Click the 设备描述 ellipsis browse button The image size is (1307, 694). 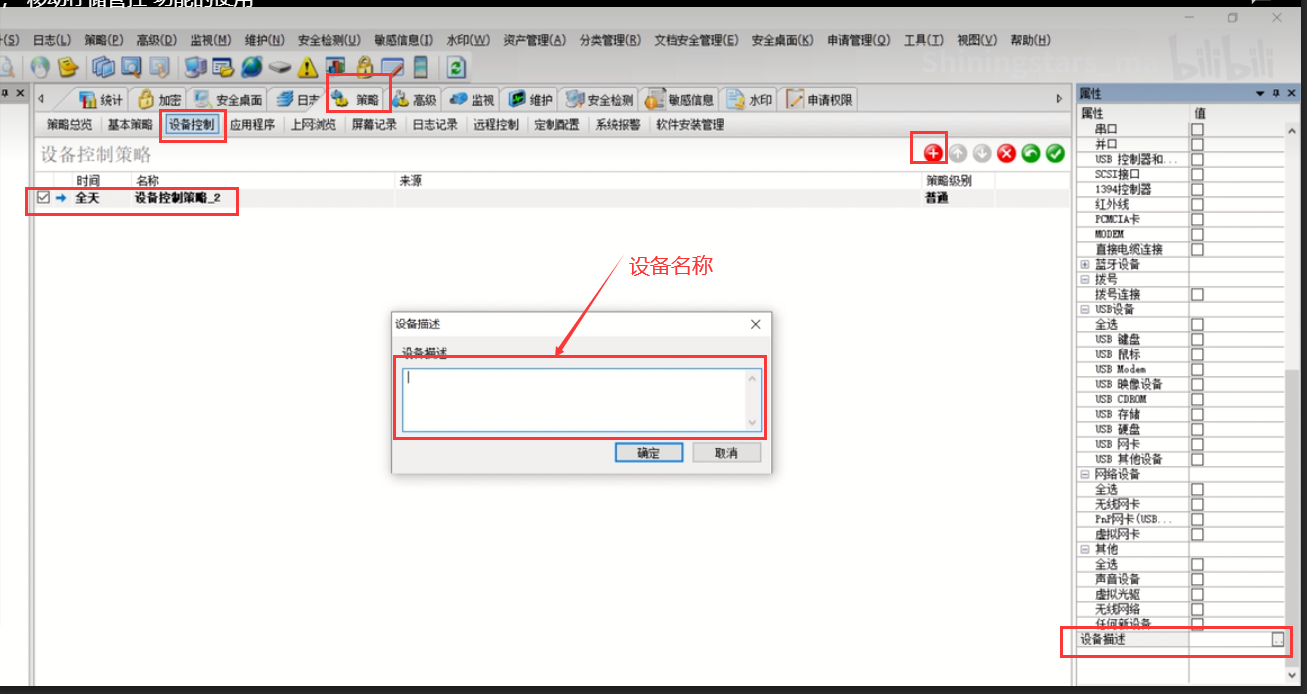coord(1277,639)
